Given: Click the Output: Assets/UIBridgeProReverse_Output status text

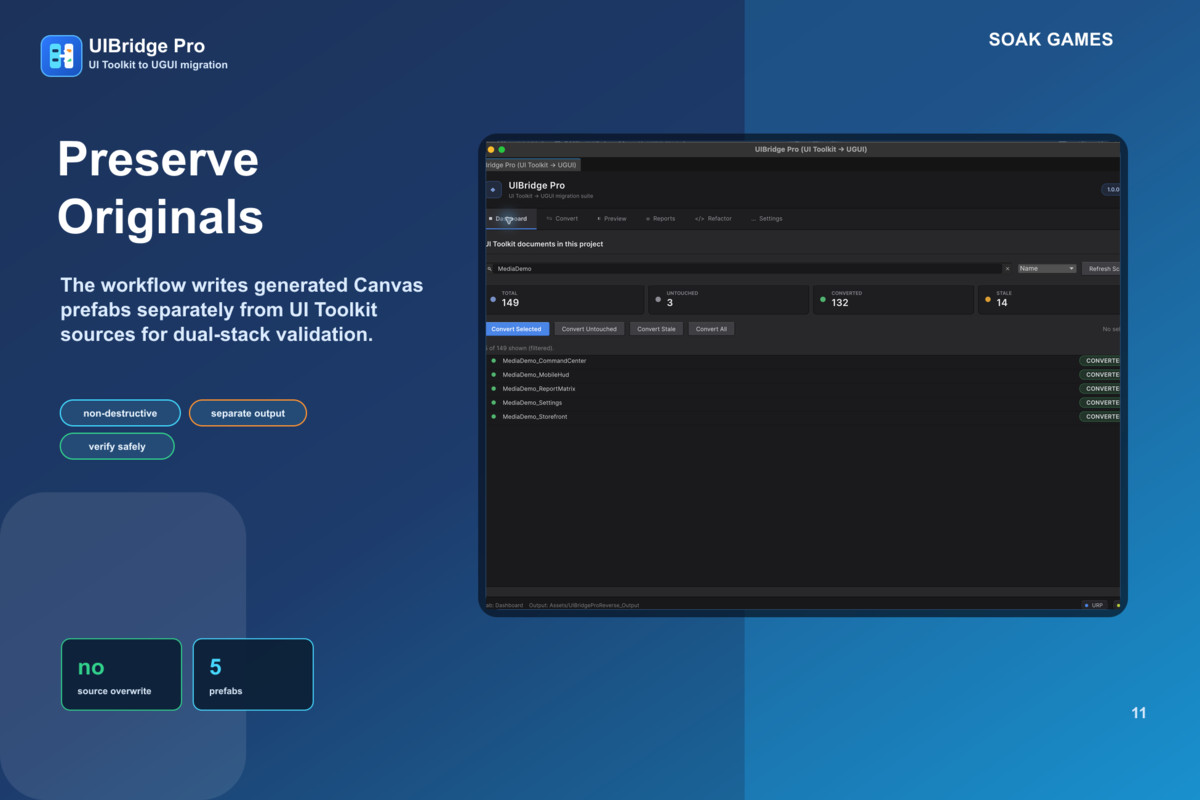Looking at the screenshot, I should tap(584, 605).
